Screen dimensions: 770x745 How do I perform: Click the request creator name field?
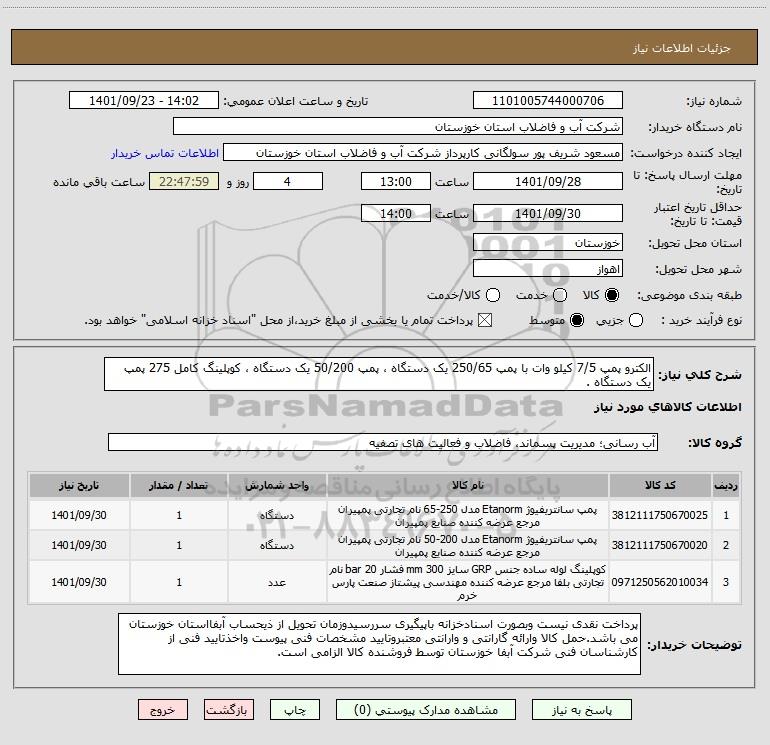(423, 153)
